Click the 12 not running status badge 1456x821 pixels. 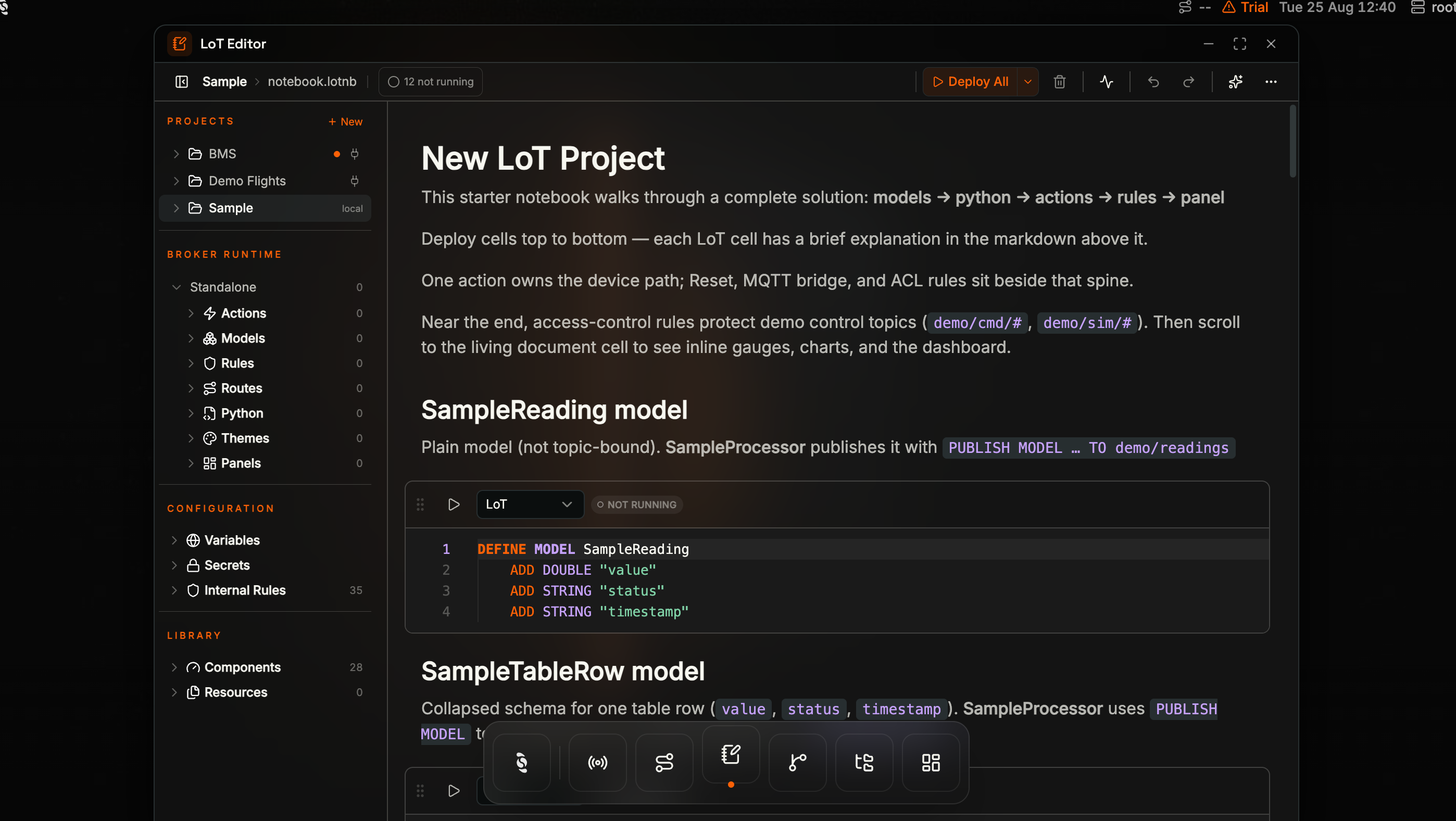point(431,81)
